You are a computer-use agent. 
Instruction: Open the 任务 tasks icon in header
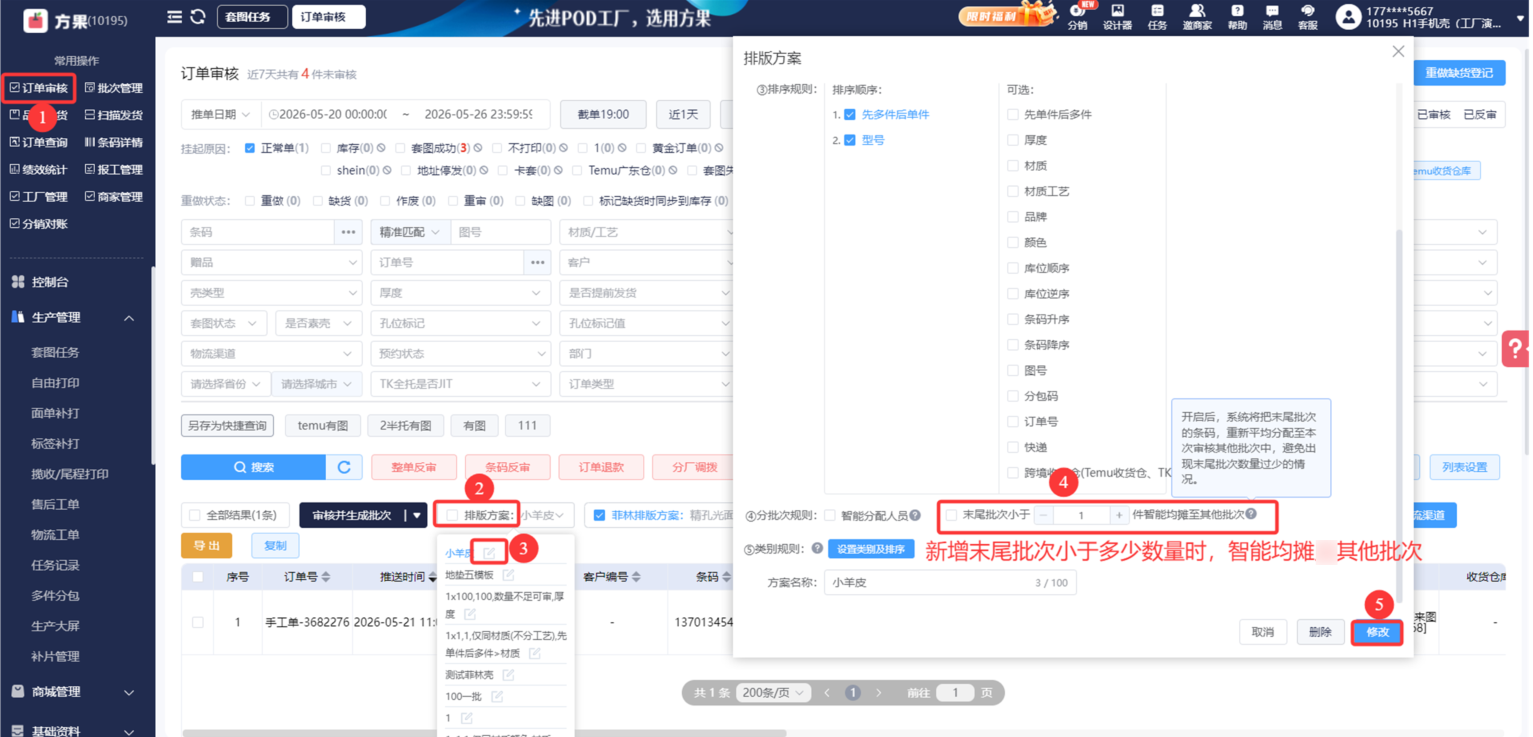click(1157, 11)
